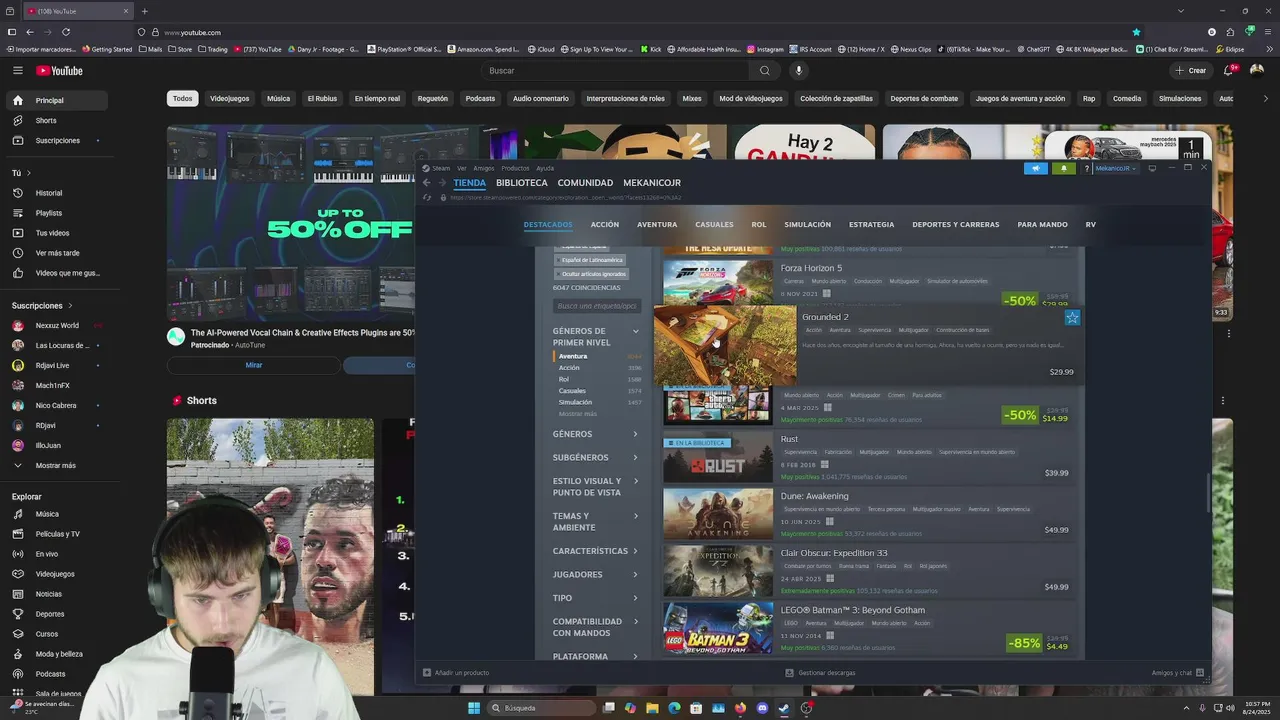Screen dimensions: 1280x720
Task: Open the Forza Horizon 5 thumbnail
Action: point(718,282)
